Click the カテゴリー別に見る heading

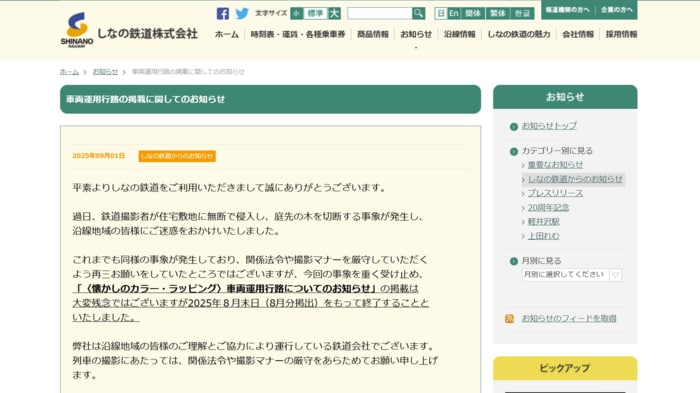pyautogui.click(x=557, y=151)
